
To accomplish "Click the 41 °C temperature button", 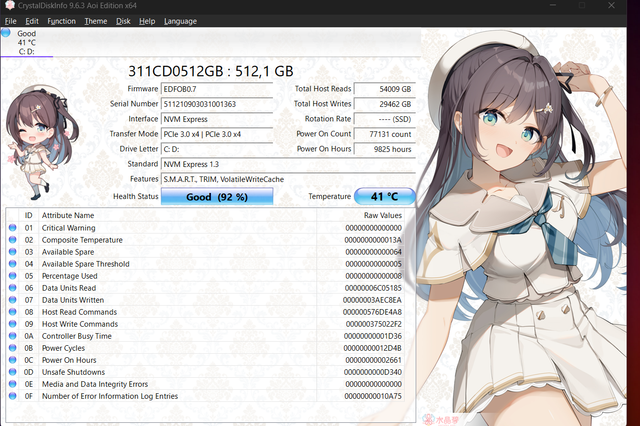I will click(384, 196).
